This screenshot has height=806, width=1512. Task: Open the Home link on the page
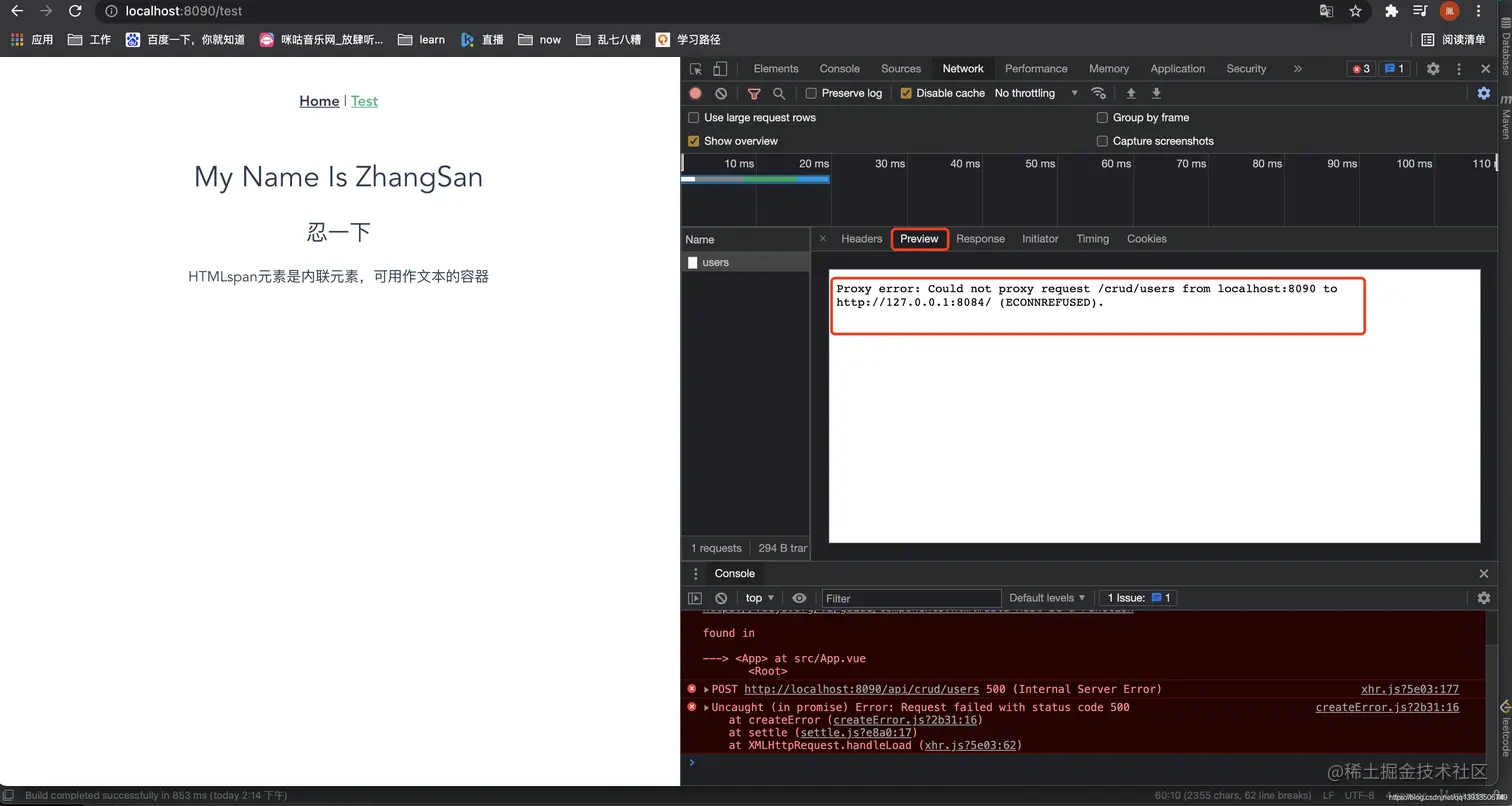point(319,101)
